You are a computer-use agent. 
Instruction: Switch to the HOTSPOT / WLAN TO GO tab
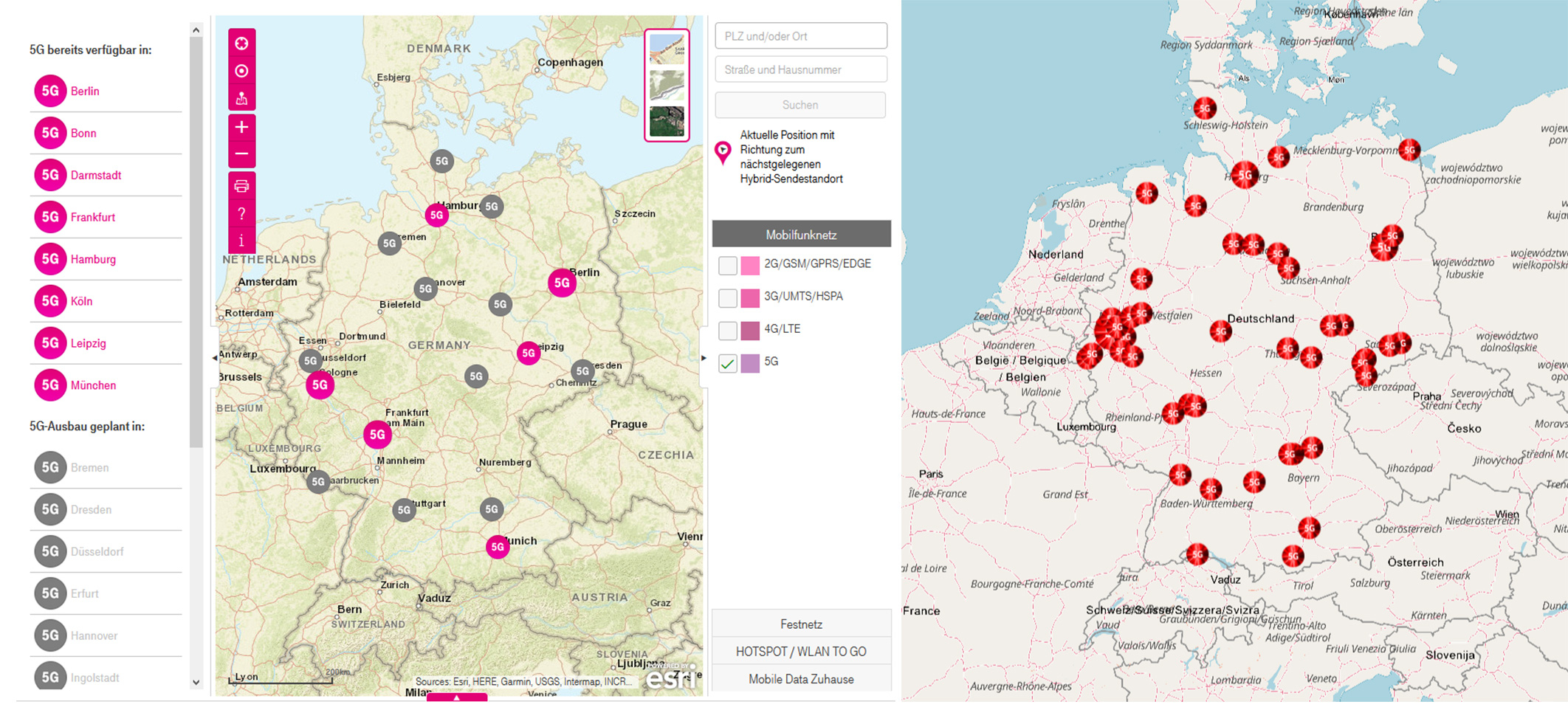pos(801,652)
